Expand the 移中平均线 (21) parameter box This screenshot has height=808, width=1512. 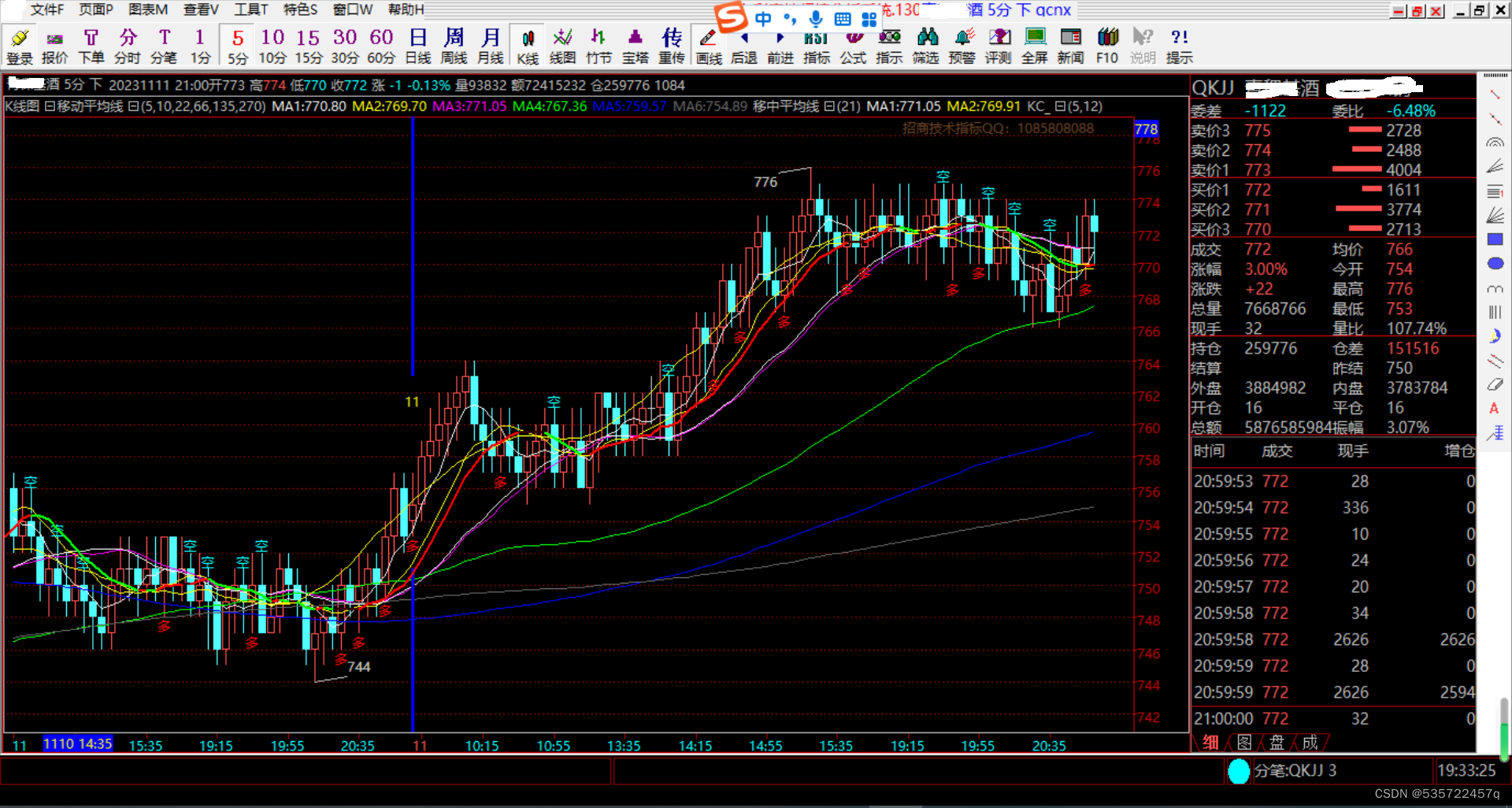[x=828, y=106]
